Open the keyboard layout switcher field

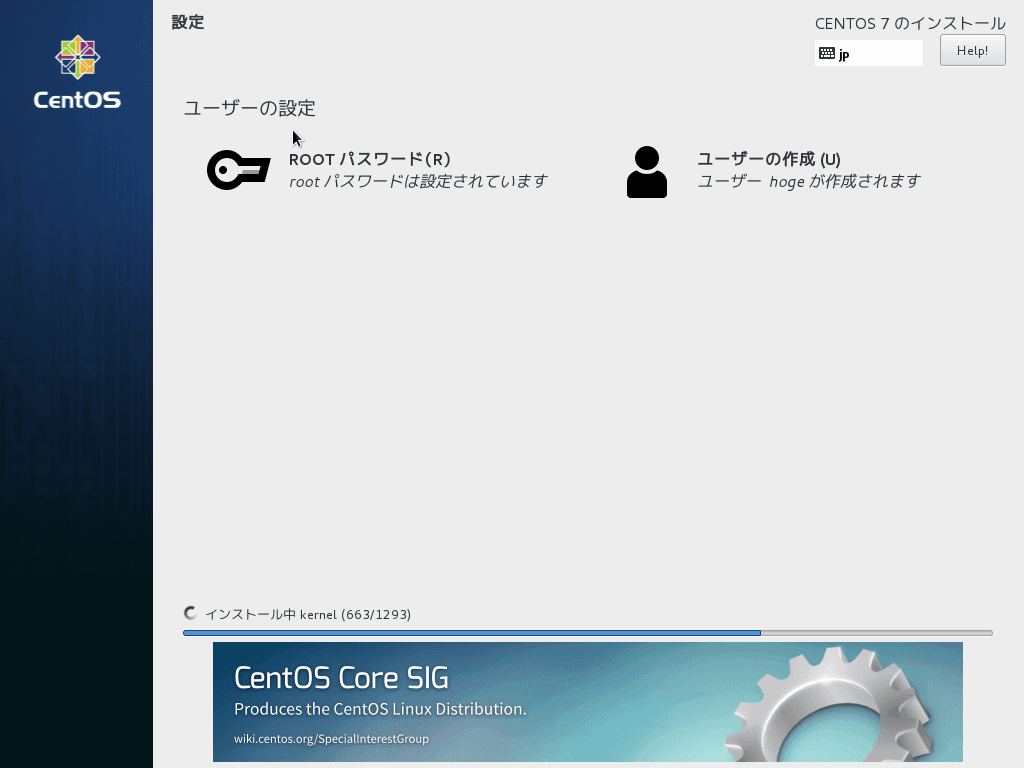[x=868, y=53]
